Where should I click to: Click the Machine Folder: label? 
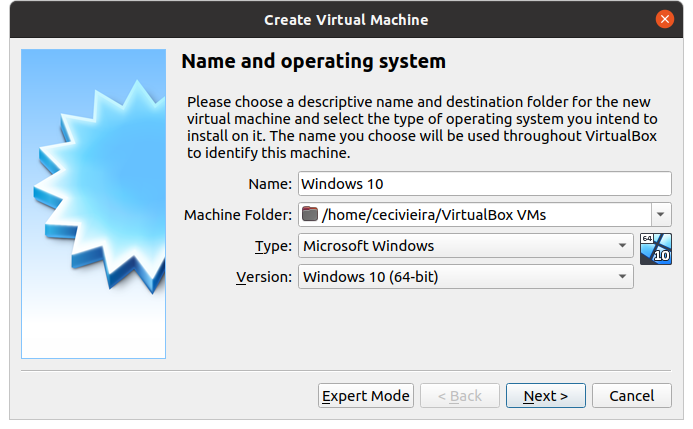pyautogui.click(x=238, y=215)
